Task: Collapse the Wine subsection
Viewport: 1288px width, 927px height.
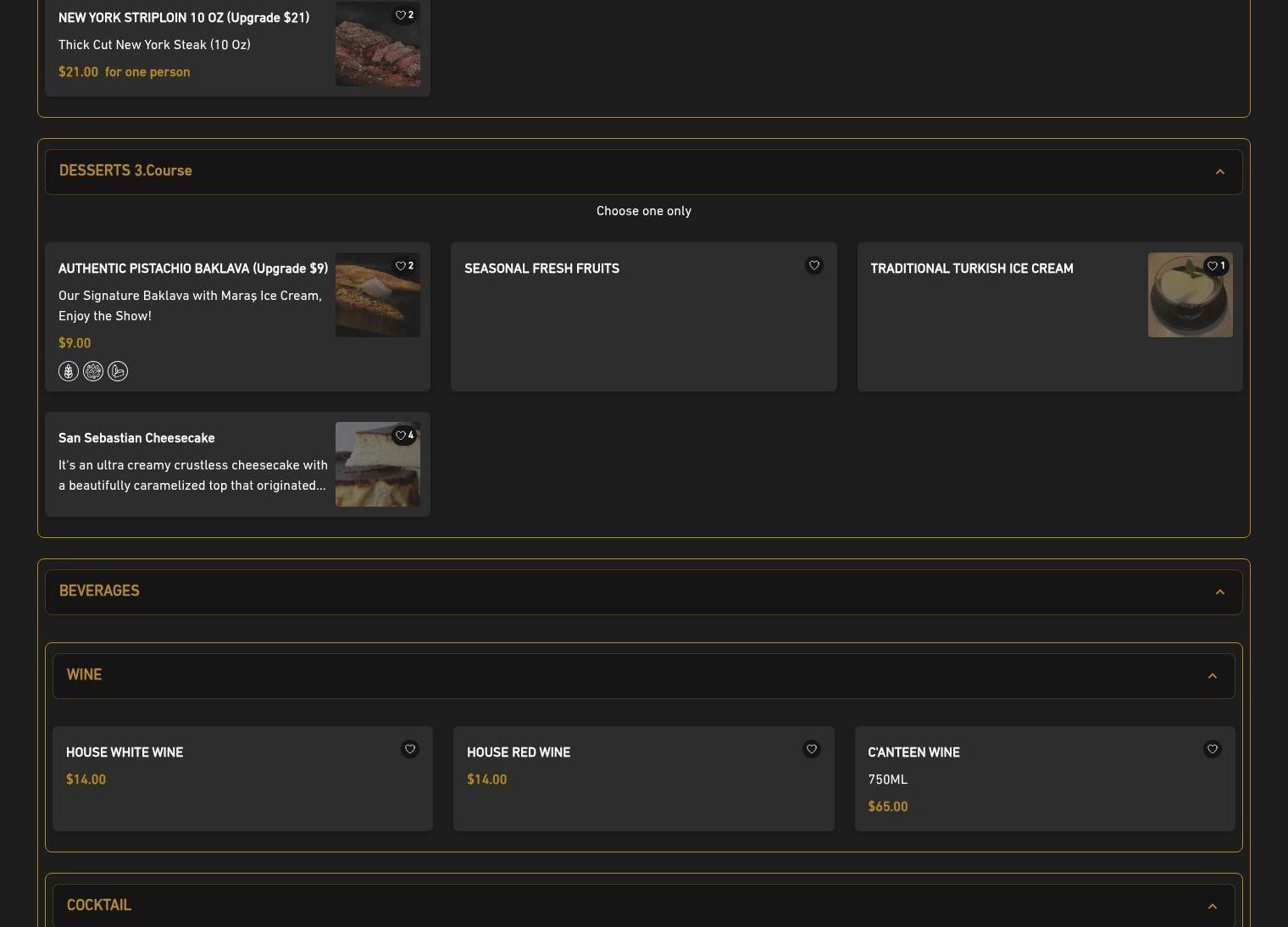Action: 1212,676
